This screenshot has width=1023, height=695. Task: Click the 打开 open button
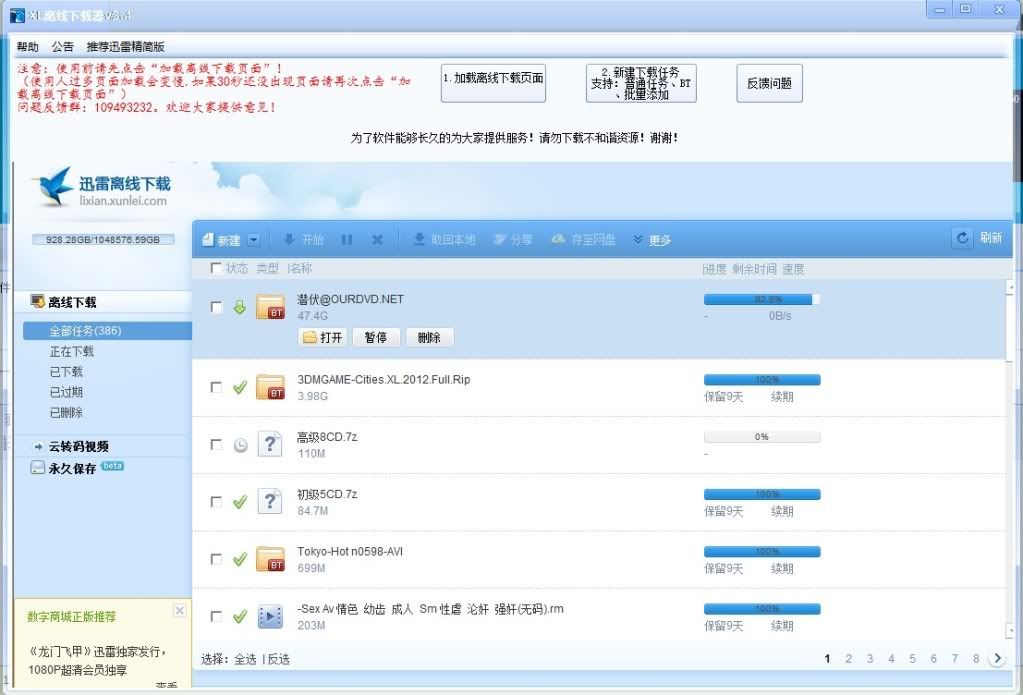click(322, 337)
